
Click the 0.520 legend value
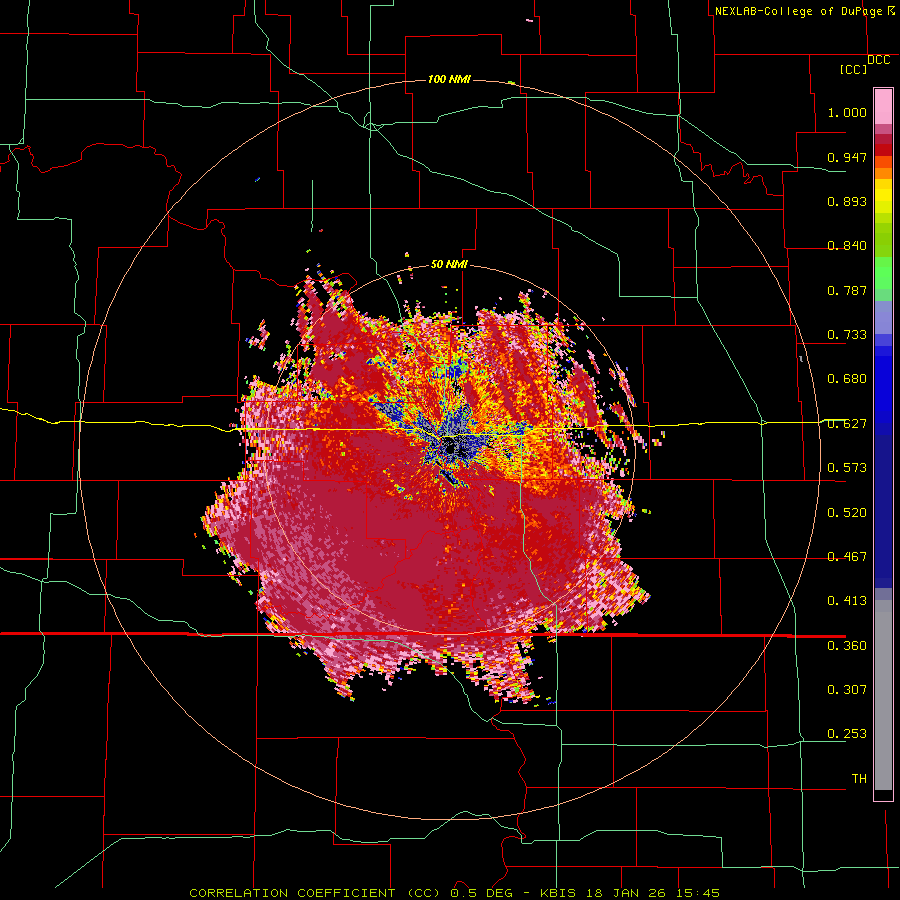847,513
